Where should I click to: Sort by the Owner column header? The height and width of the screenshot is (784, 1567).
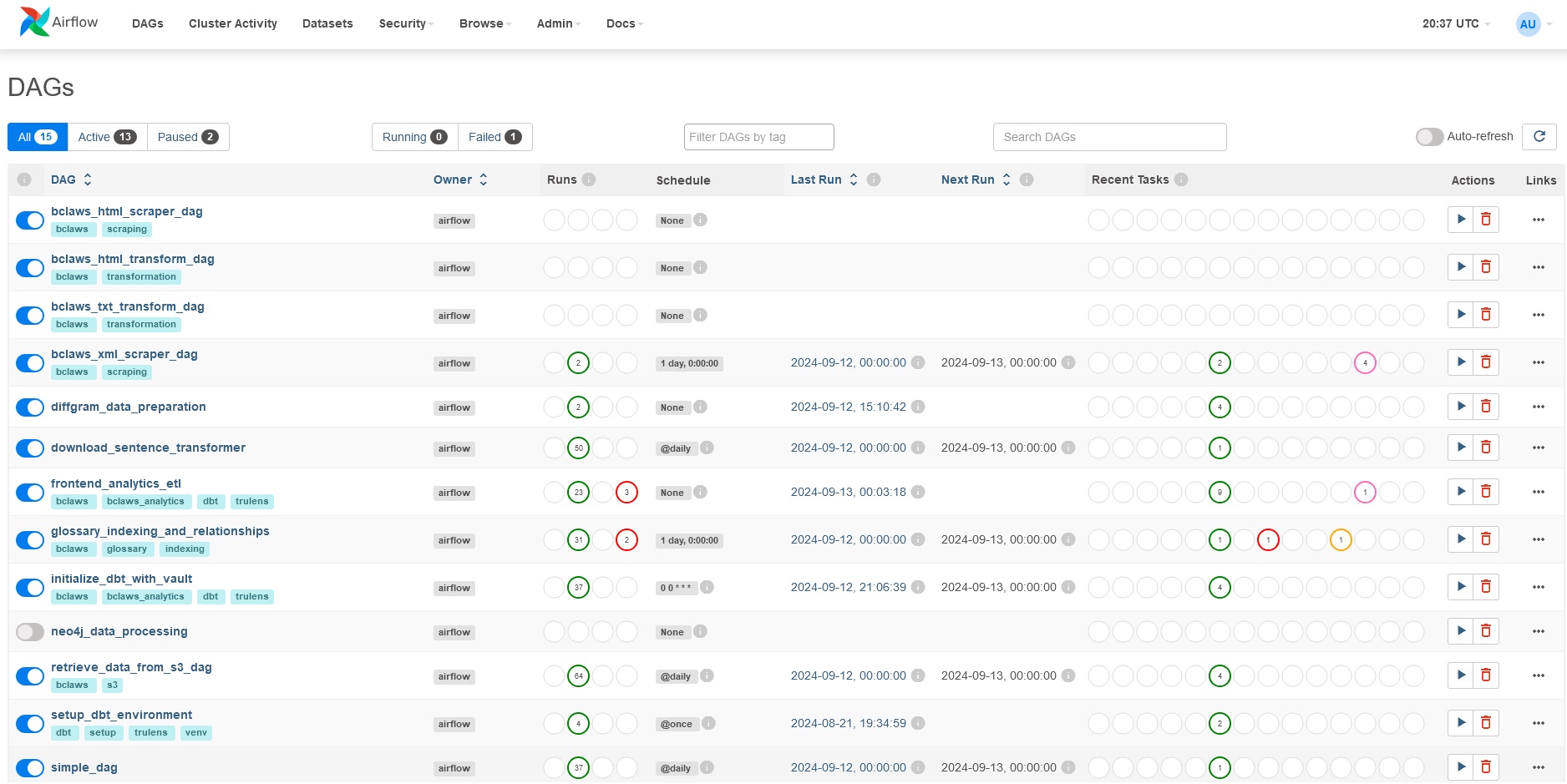tap(460, 180)
